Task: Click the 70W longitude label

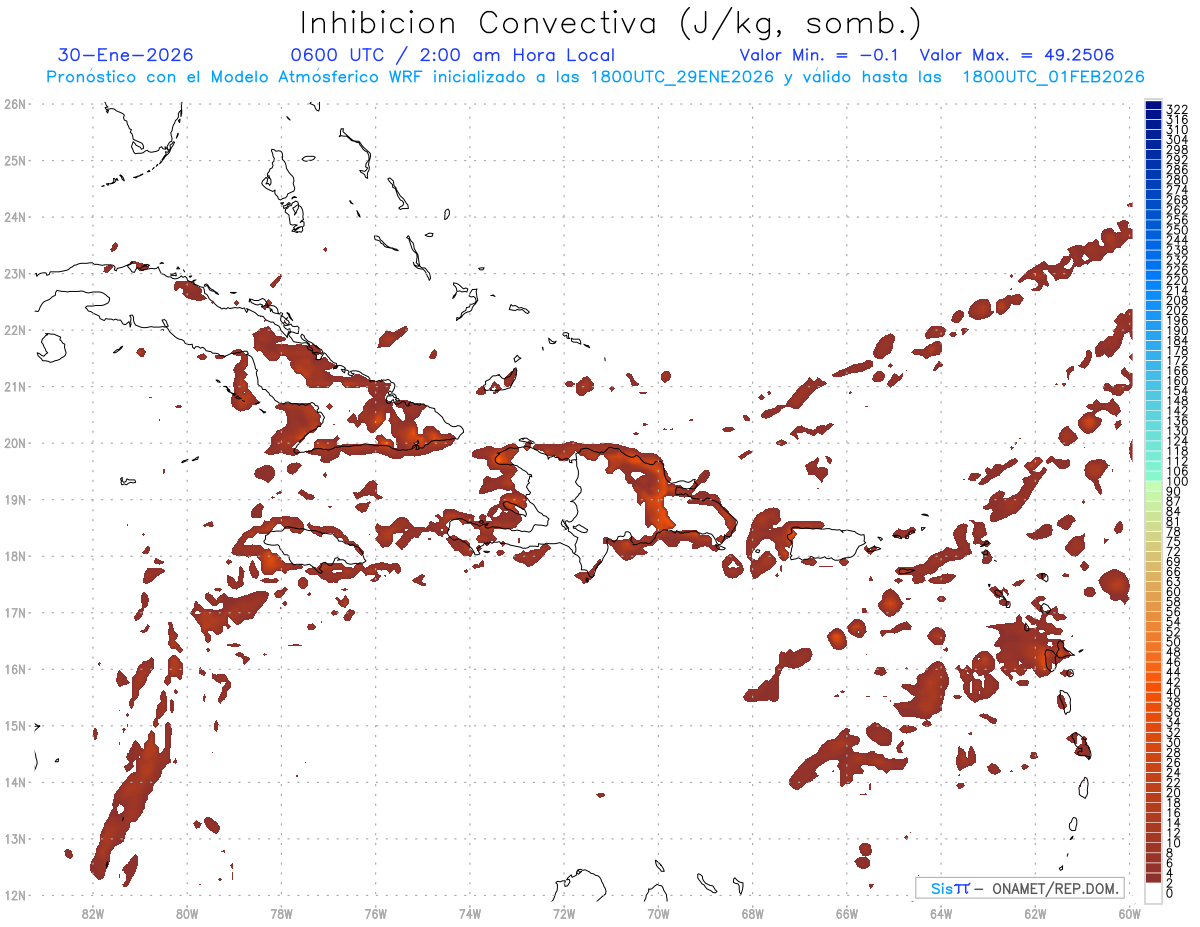Action: (658, 913)
